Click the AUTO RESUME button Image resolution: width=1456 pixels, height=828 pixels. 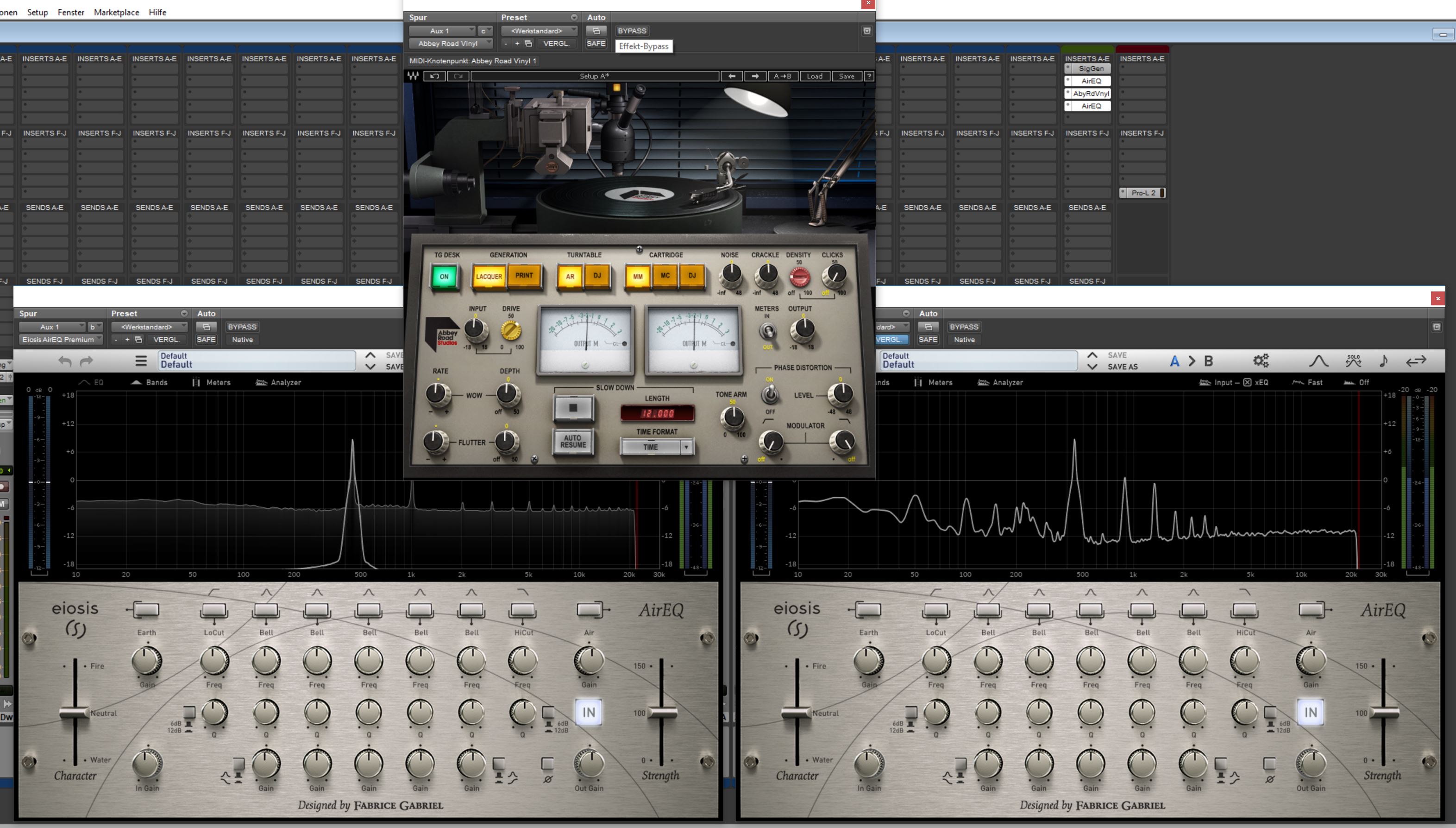573,441
